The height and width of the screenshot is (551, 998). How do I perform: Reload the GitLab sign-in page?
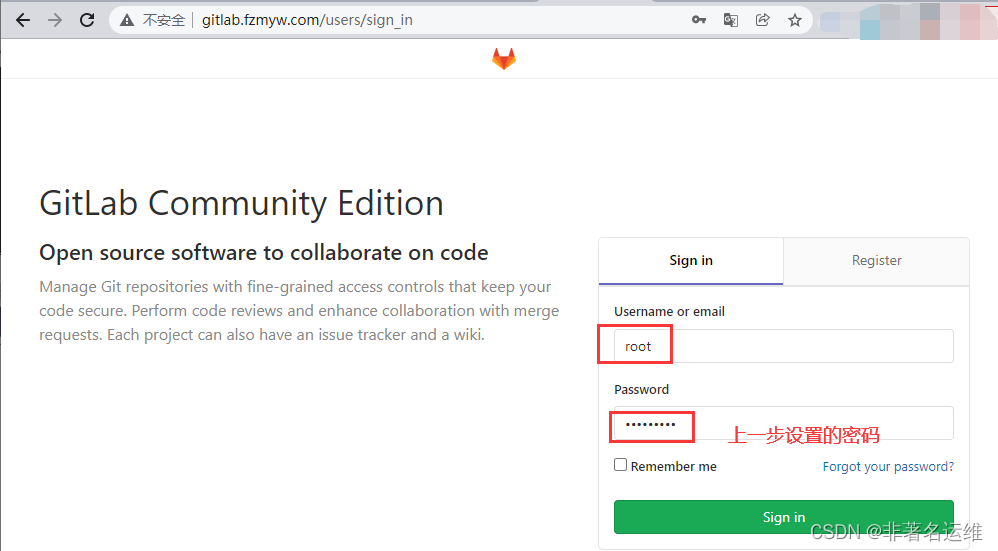coord(87,20)
